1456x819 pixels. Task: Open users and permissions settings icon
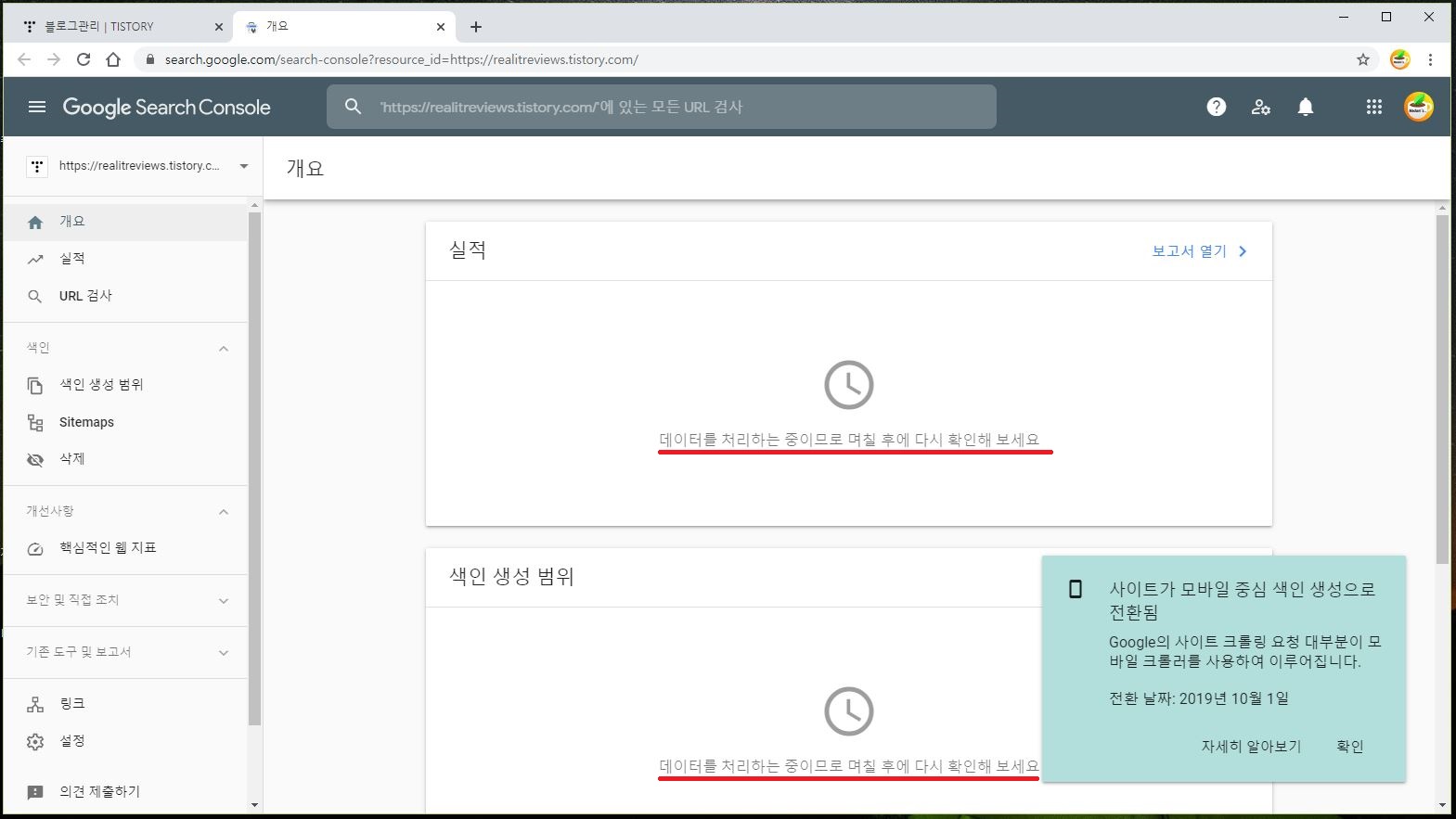tap(1261, 107)
